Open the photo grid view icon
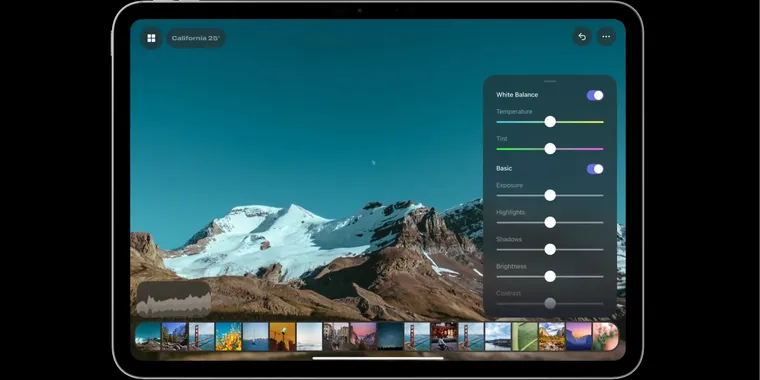Screen dimensions: 760x380 click(151, 38)
